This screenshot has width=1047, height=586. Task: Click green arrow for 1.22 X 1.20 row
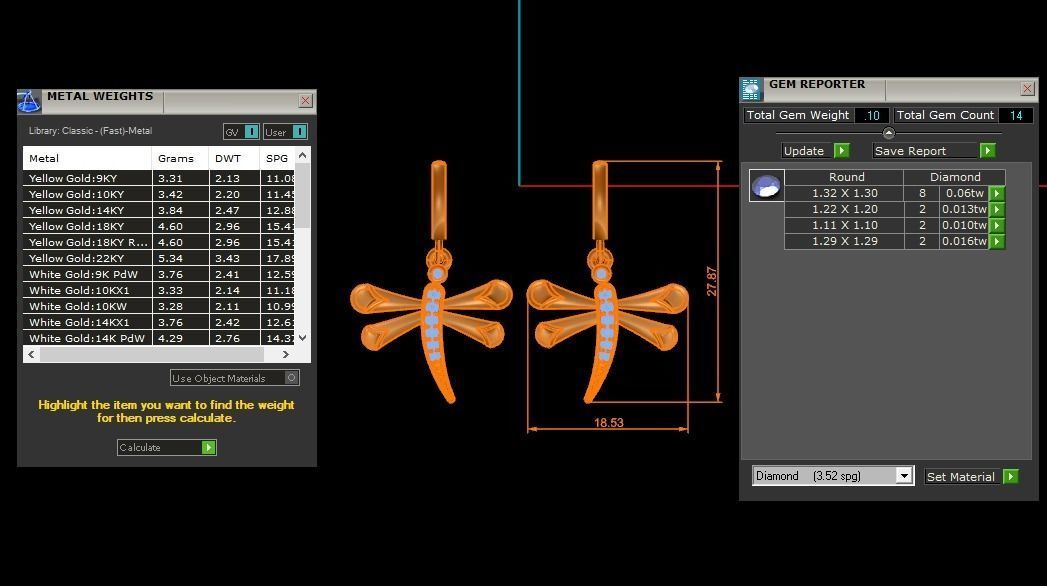click(x=996, y=210)
